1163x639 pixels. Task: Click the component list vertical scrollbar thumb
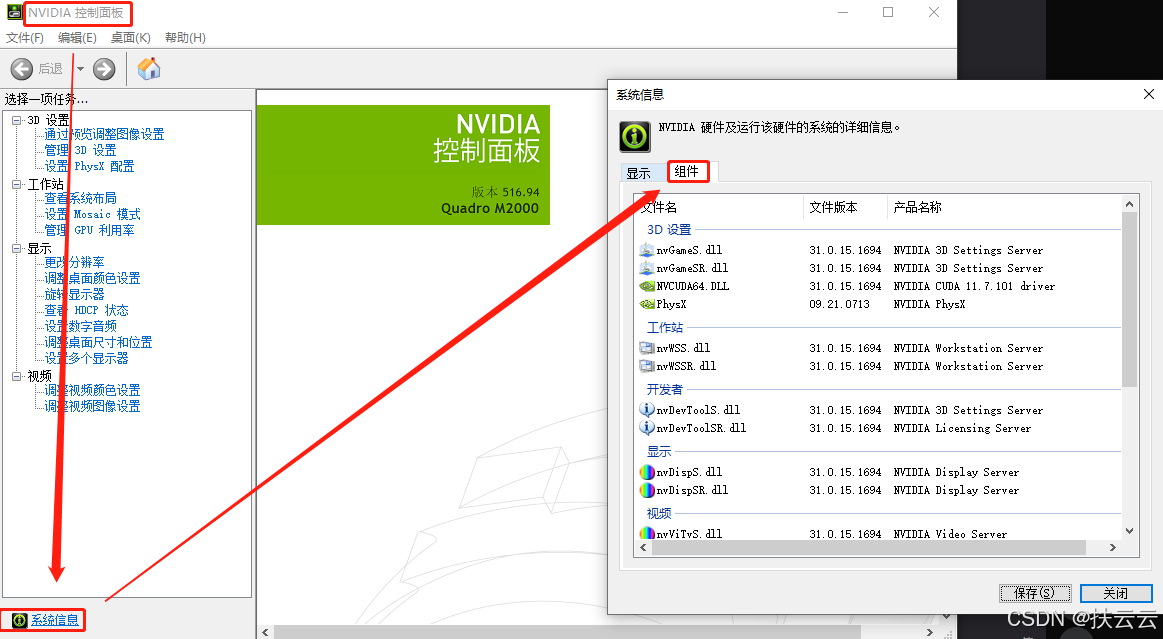(1130, 299)
